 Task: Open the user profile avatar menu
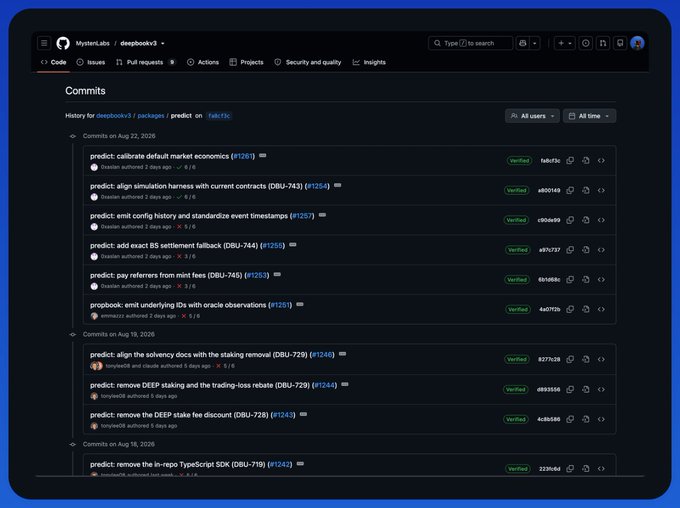coord(637,43)
